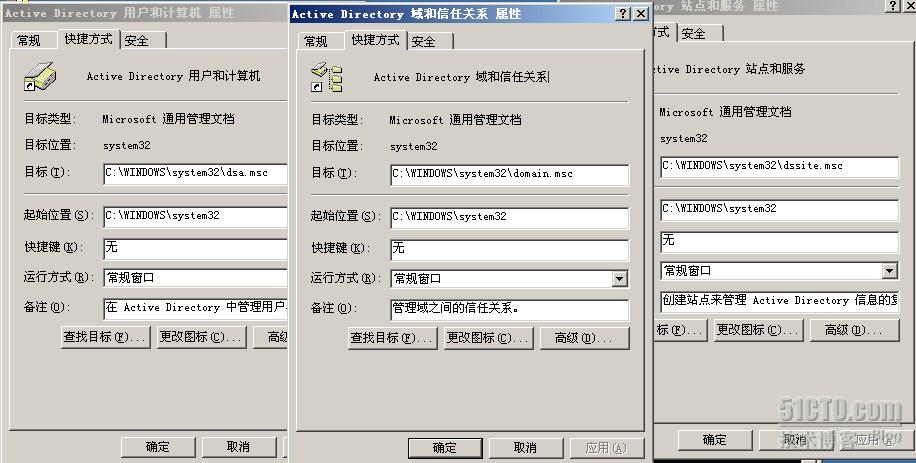Expand run mode dropdown arrow in Sites and Services window
The image size is (916, 463).
[x=890, y=271]
